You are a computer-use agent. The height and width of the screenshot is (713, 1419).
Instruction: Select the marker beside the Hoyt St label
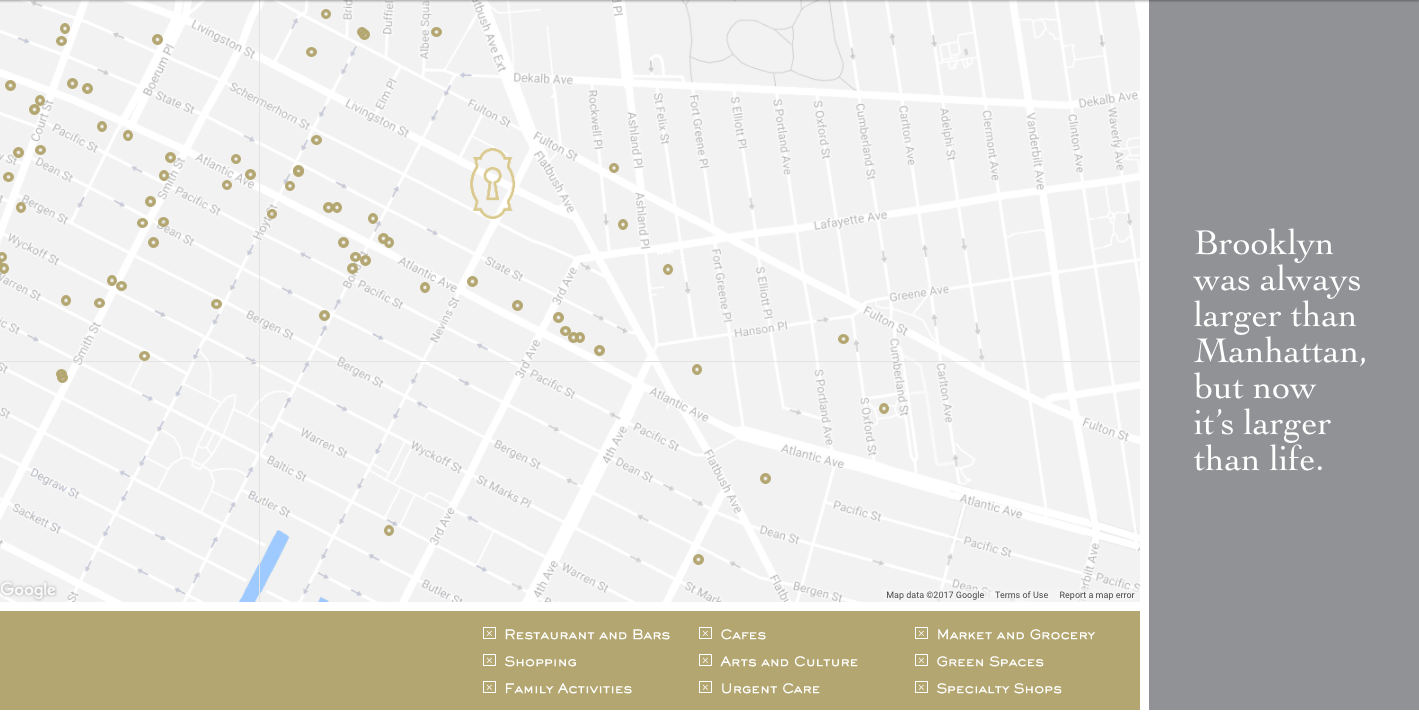point(272,213)
